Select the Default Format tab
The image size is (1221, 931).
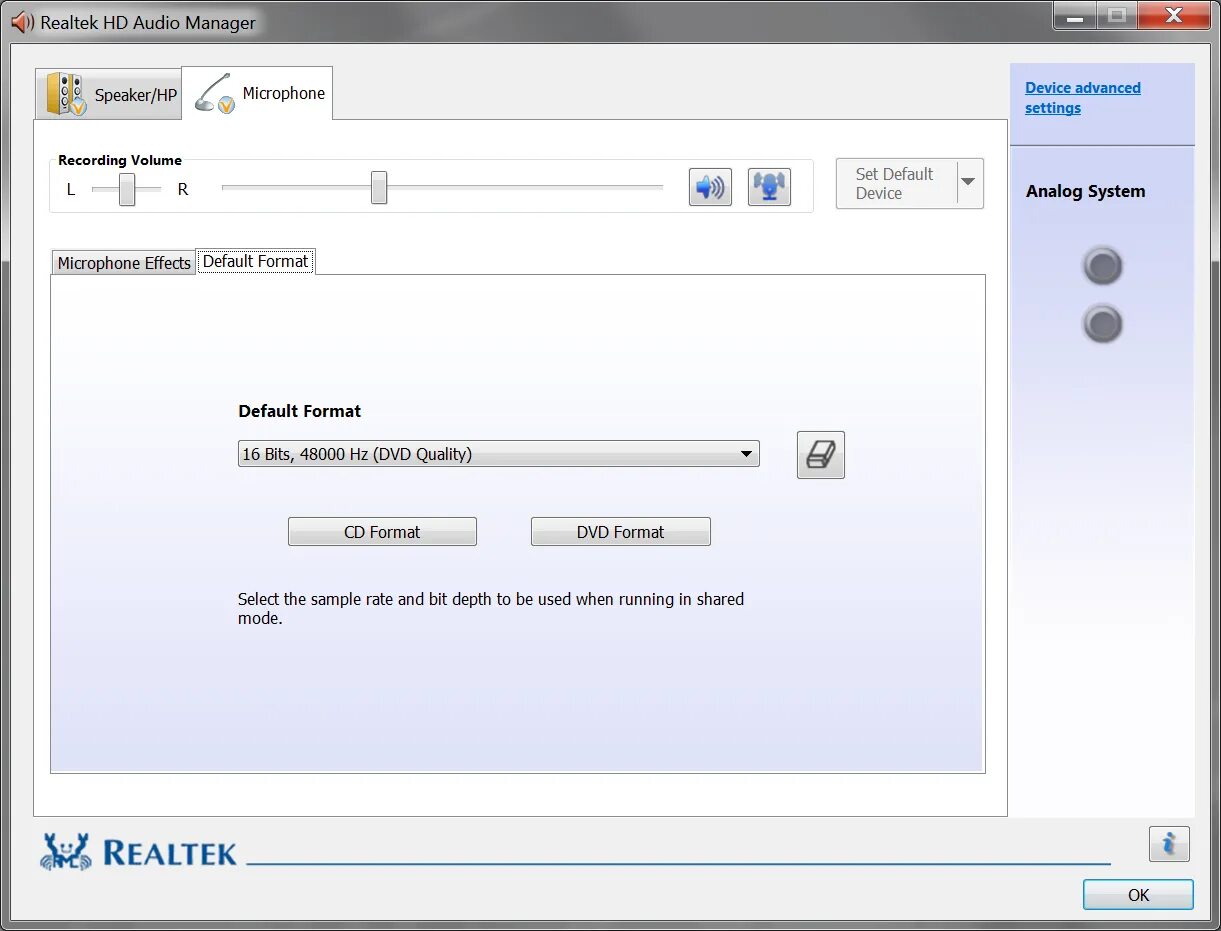pos(256,261)
